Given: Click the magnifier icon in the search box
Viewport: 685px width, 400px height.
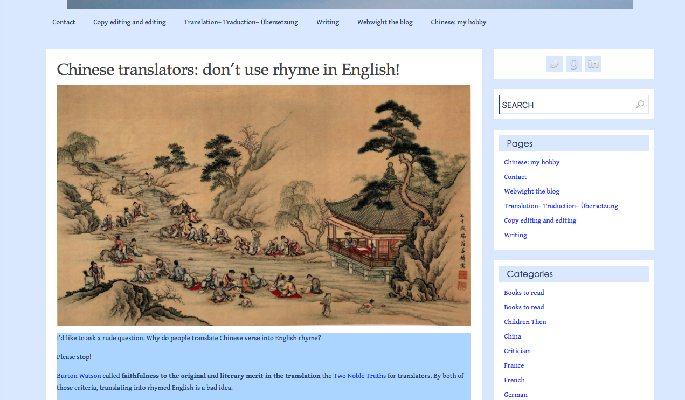Looking at the screenshot, I should pyautogui.click(x=640, y=104).
